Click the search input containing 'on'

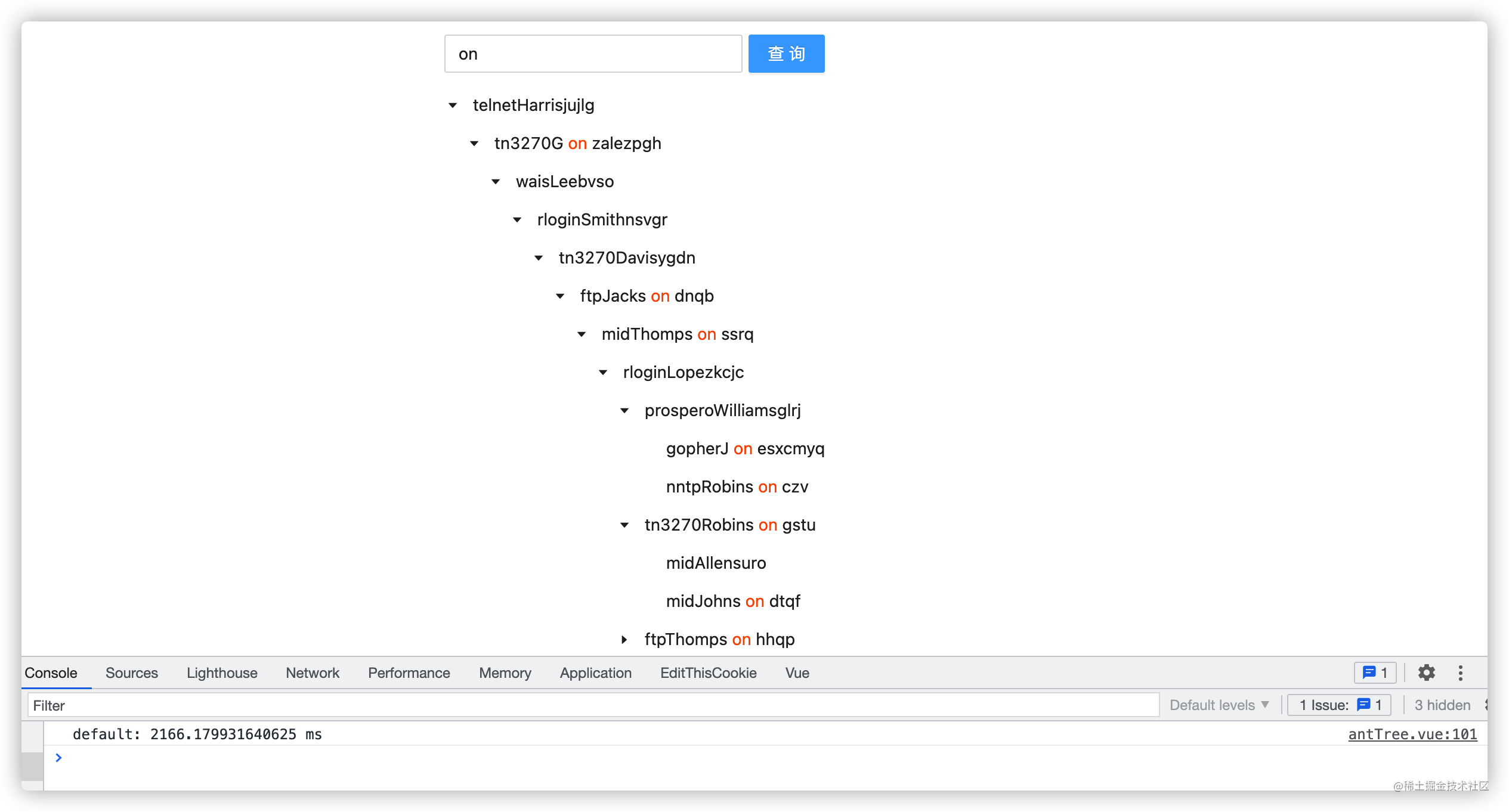pos(593,54)
